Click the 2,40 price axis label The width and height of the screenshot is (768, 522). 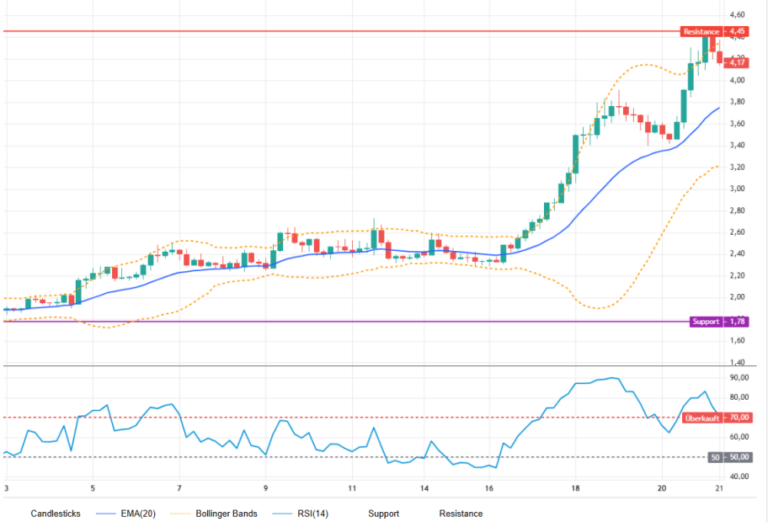pos(737,254)
